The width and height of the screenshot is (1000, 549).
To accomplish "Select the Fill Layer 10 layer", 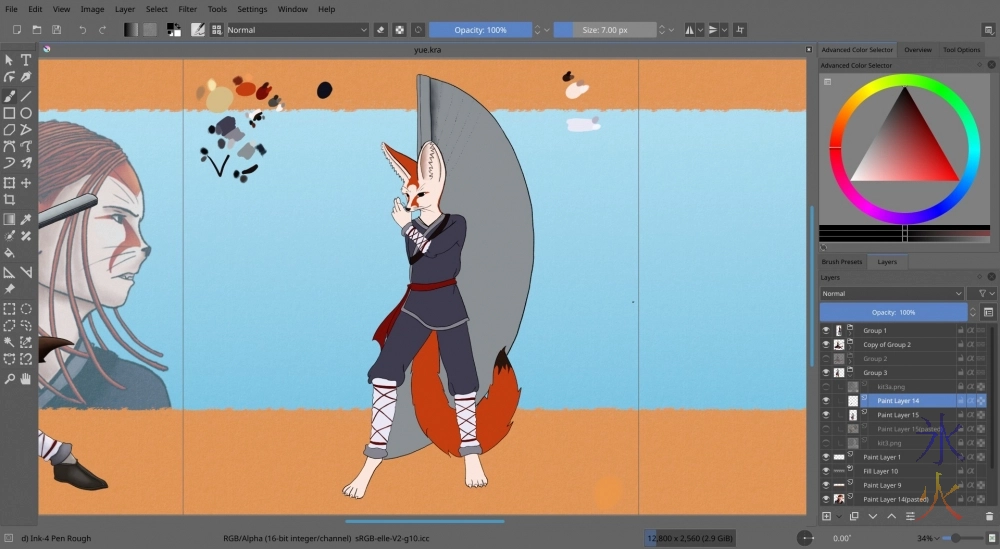I will [880, 471].
